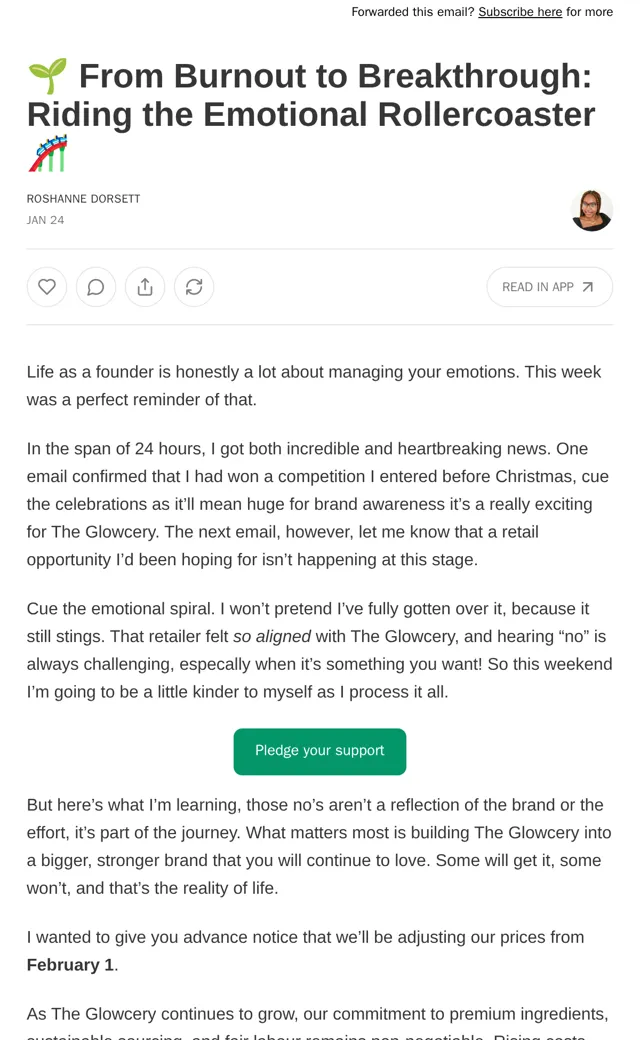Open Roshanne Dorsett's profile photo
Screen dimensions: 640x1040
[x=592, y=210]
